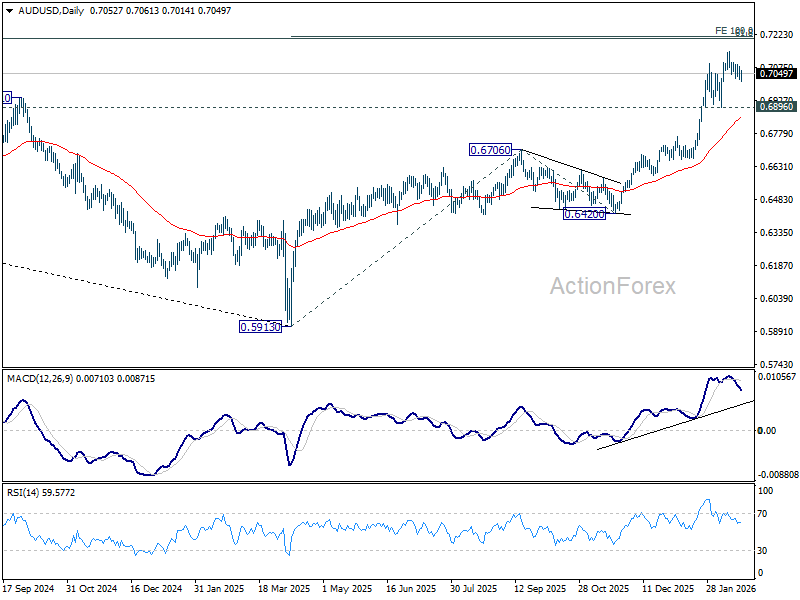Click the 0.67790 price axis value

[x=777, y=134]
